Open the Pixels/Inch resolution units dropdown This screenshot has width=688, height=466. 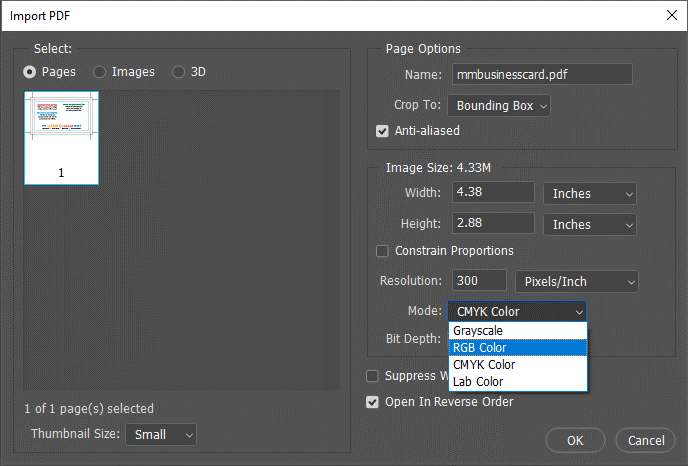pyautogui.click(x=578, y=283)
